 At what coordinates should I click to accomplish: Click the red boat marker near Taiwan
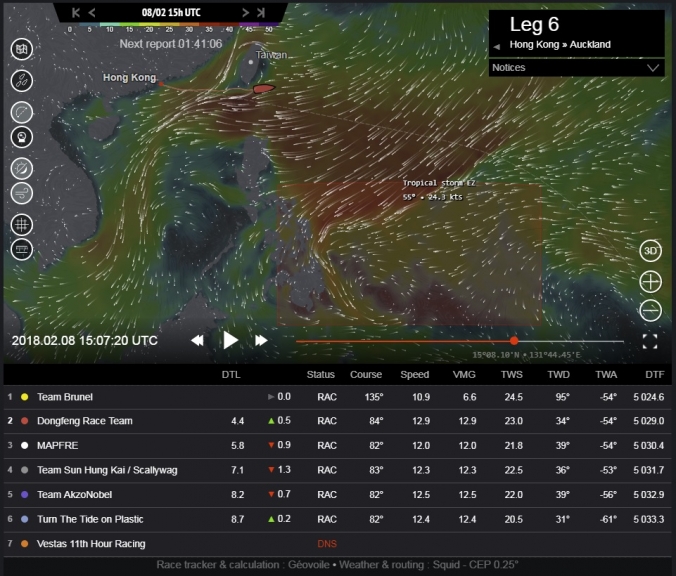pyautogui.click(x=263, y=89)
